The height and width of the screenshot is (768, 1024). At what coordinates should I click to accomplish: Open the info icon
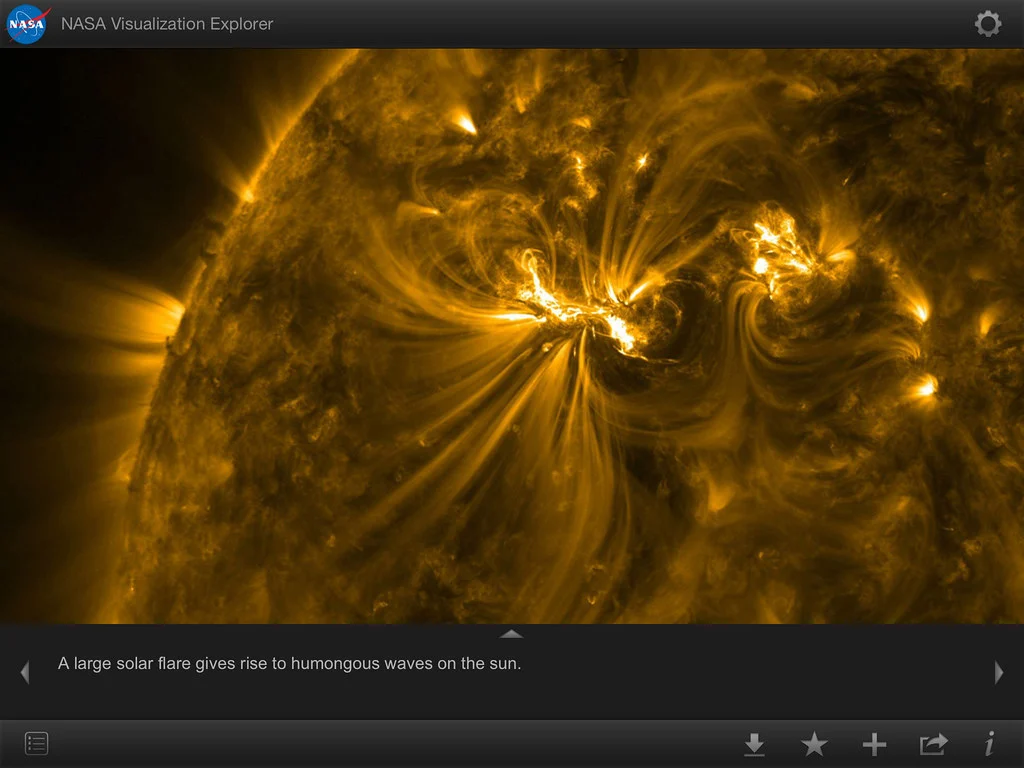pos(990,744)
